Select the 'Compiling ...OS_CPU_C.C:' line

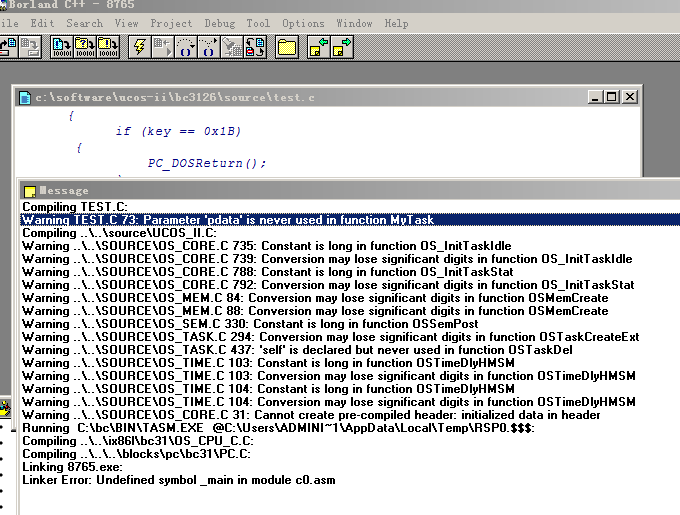coord(350,441)
